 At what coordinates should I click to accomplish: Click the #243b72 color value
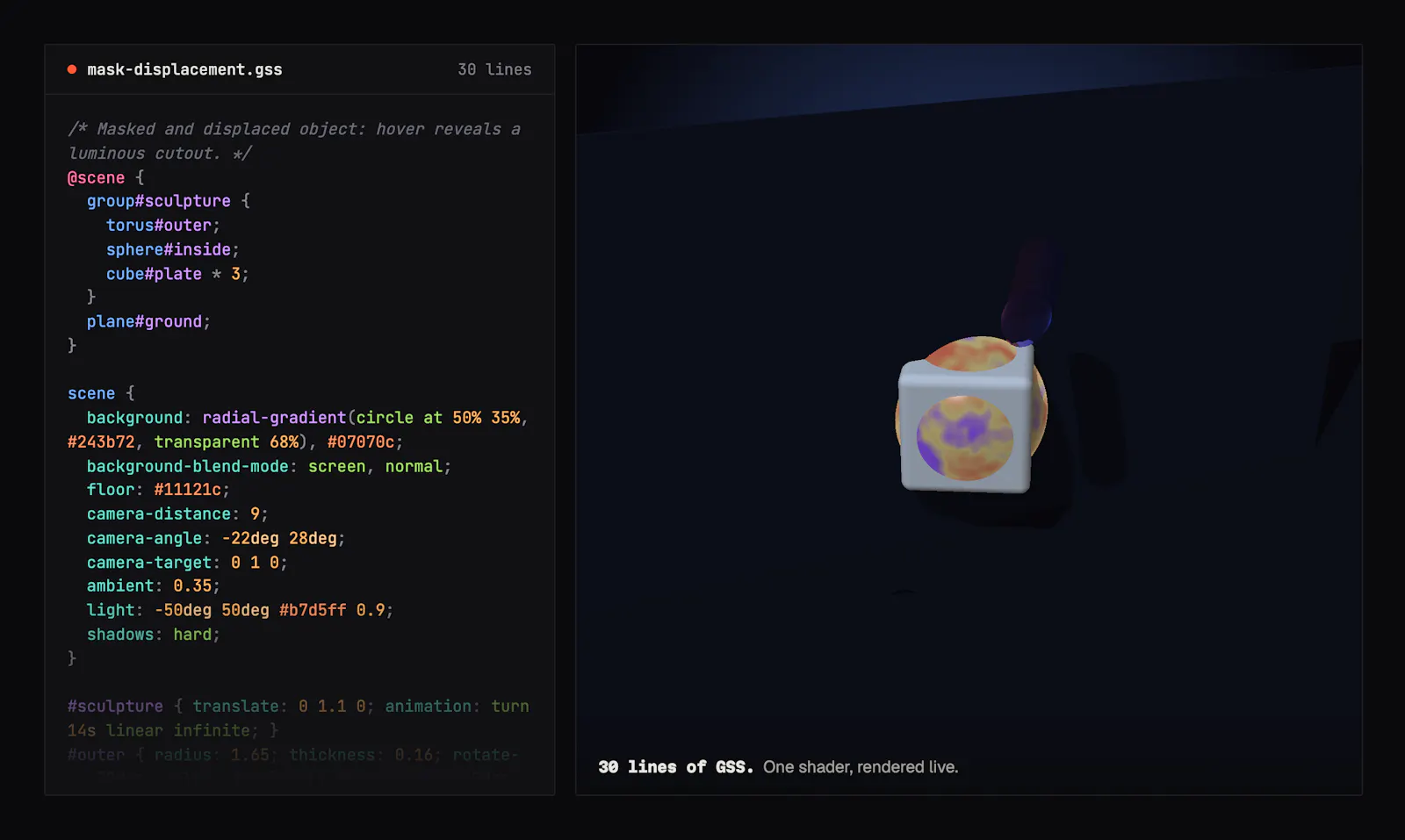click(x=101, y=442)
